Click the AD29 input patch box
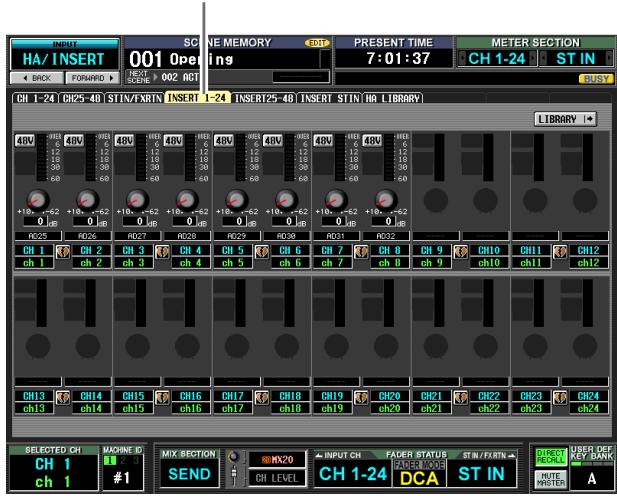Screen dimensions: 617x496 pyautogui.click(x=237, y=236)
